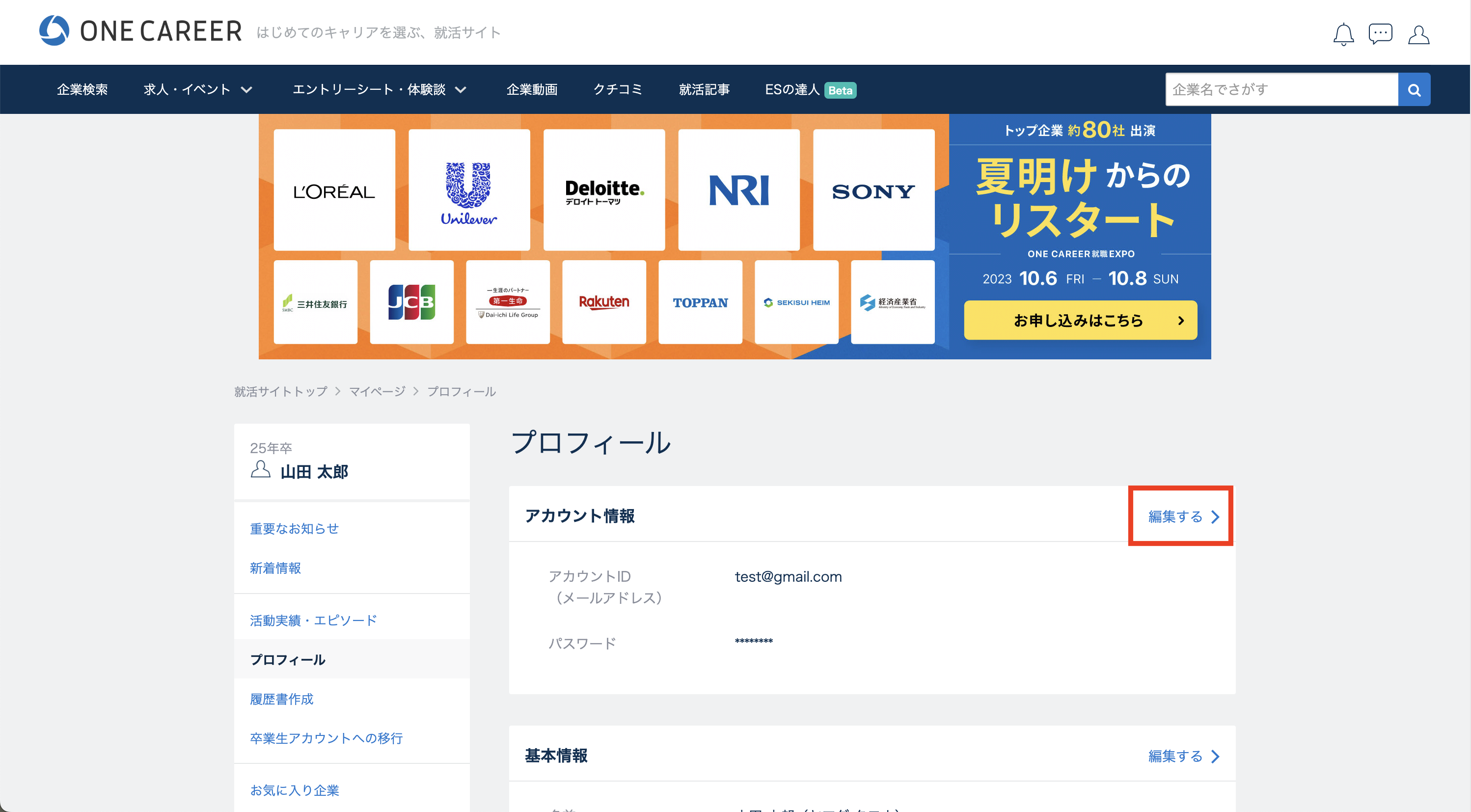The height and width of the screenshot is (812, 1471).
Task: Click the SONY company logo tile
Action: (x=873, y=189)
